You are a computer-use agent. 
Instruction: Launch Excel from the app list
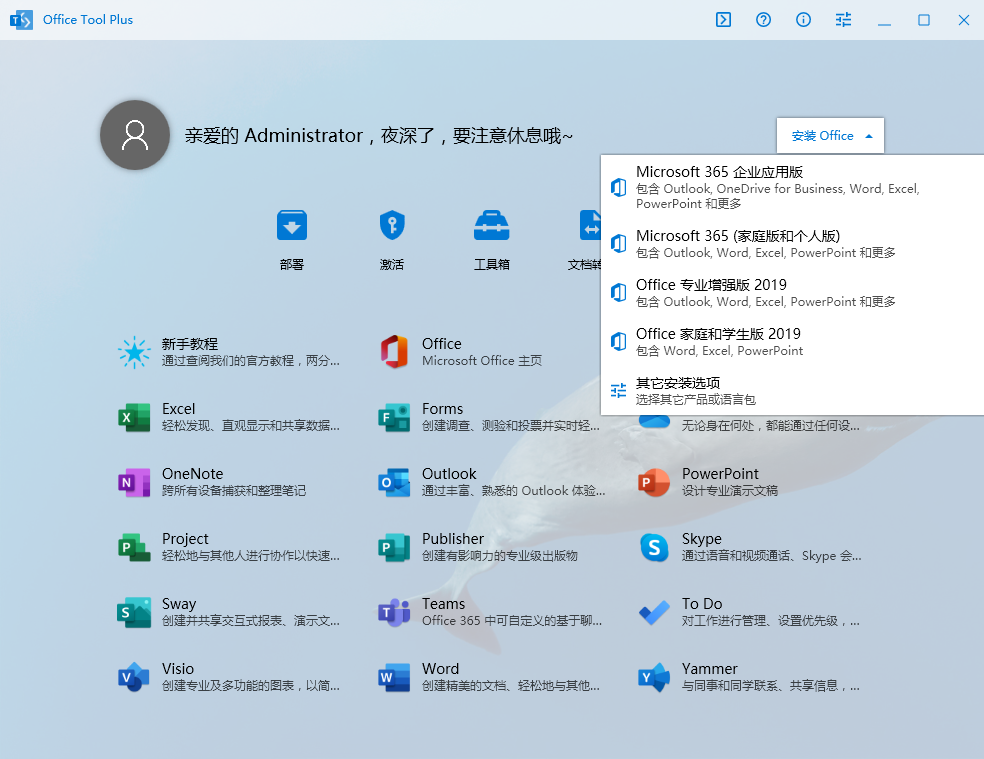tap(134, 417)
